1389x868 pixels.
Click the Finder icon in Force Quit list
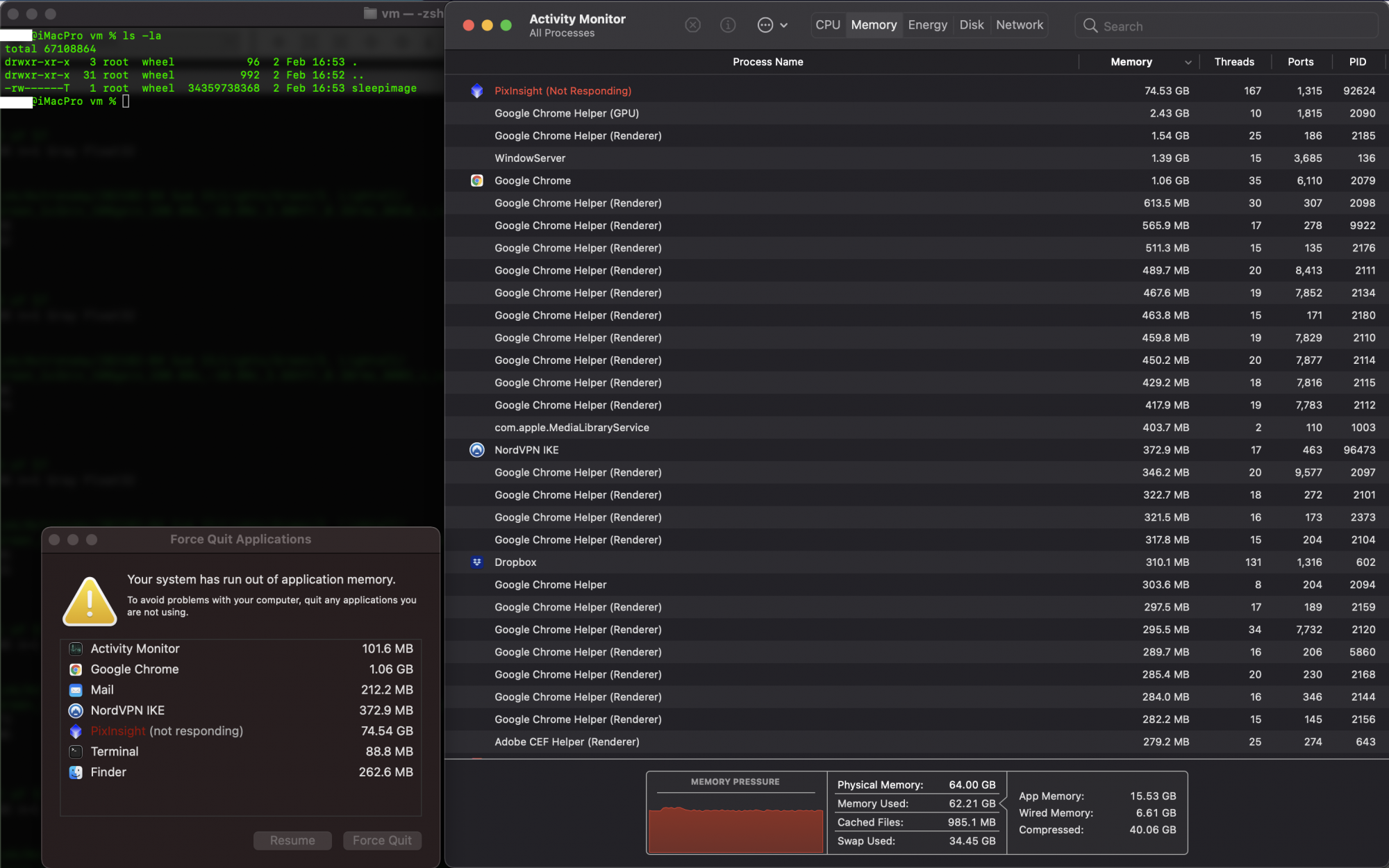(76, 772)
